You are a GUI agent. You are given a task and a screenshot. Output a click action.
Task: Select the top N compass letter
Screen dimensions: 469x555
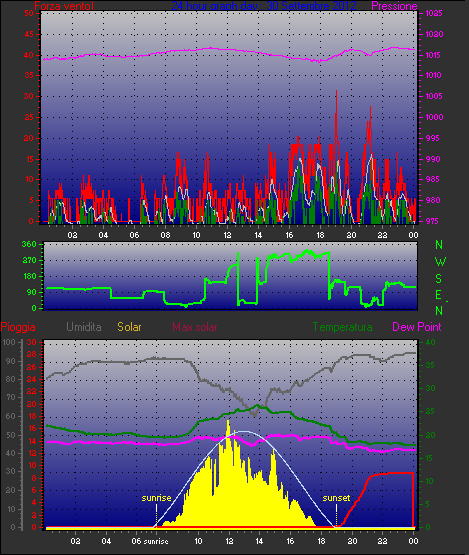439,245
